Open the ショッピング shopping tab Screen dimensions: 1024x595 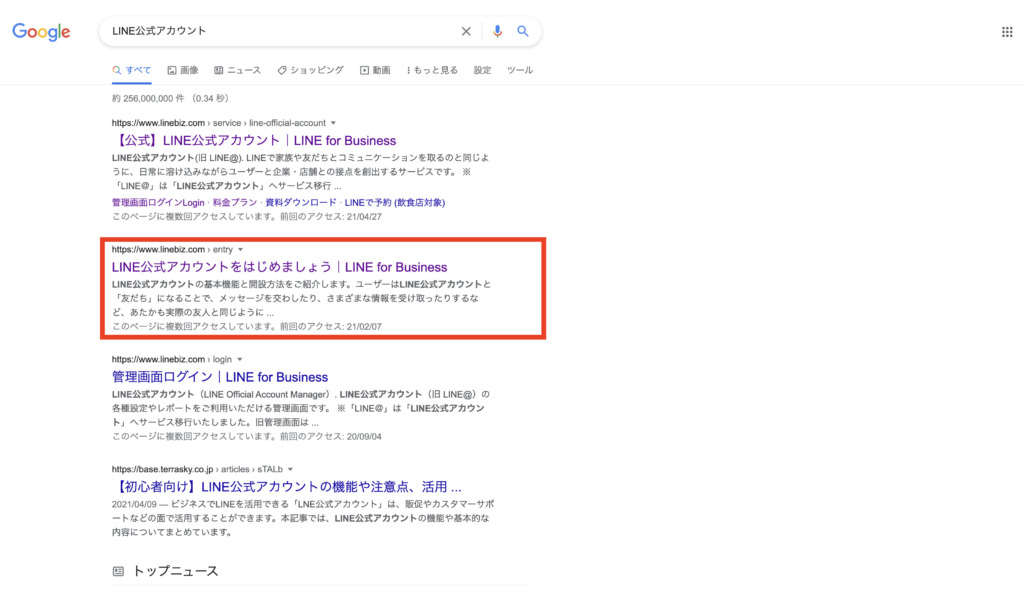[310, 70]
